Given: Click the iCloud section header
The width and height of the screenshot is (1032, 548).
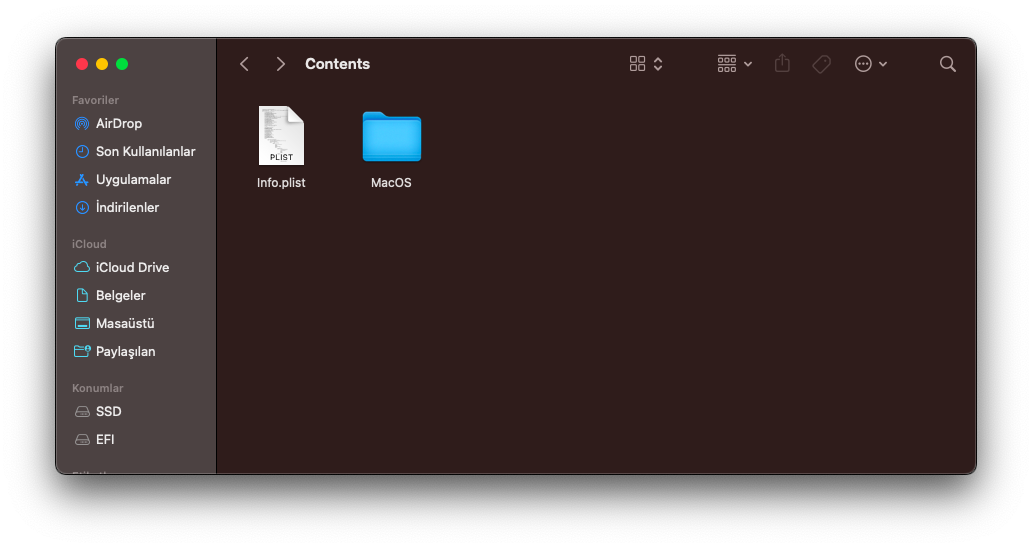Looking at the screenshot, I should (89, 244).
